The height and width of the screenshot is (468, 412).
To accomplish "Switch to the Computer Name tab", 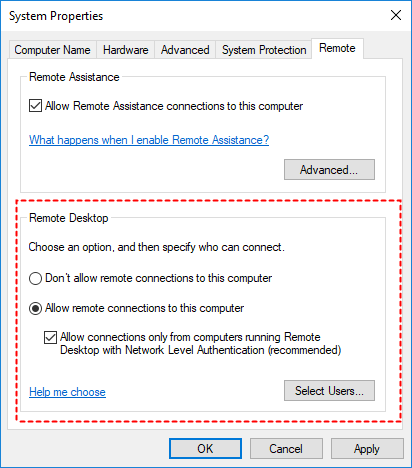I will [x=52, y=50].
